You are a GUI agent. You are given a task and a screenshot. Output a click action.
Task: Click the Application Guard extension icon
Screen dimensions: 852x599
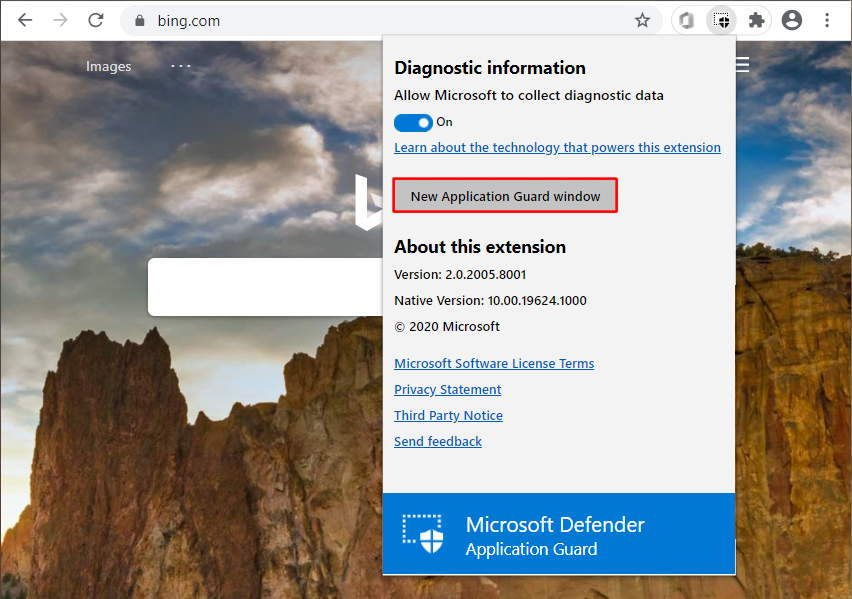tap(721, 20)
